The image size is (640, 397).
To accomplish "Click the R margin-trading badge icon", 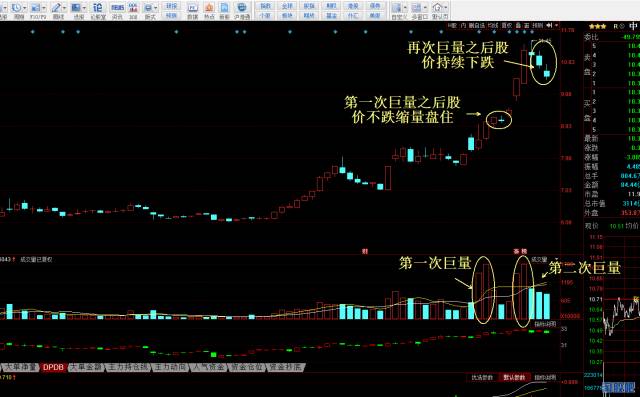I will [x=616, y=27].
